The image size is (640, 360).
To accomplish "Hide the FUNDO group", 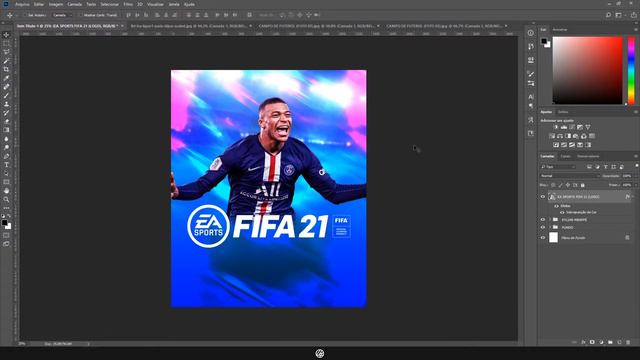I will 543,227.
